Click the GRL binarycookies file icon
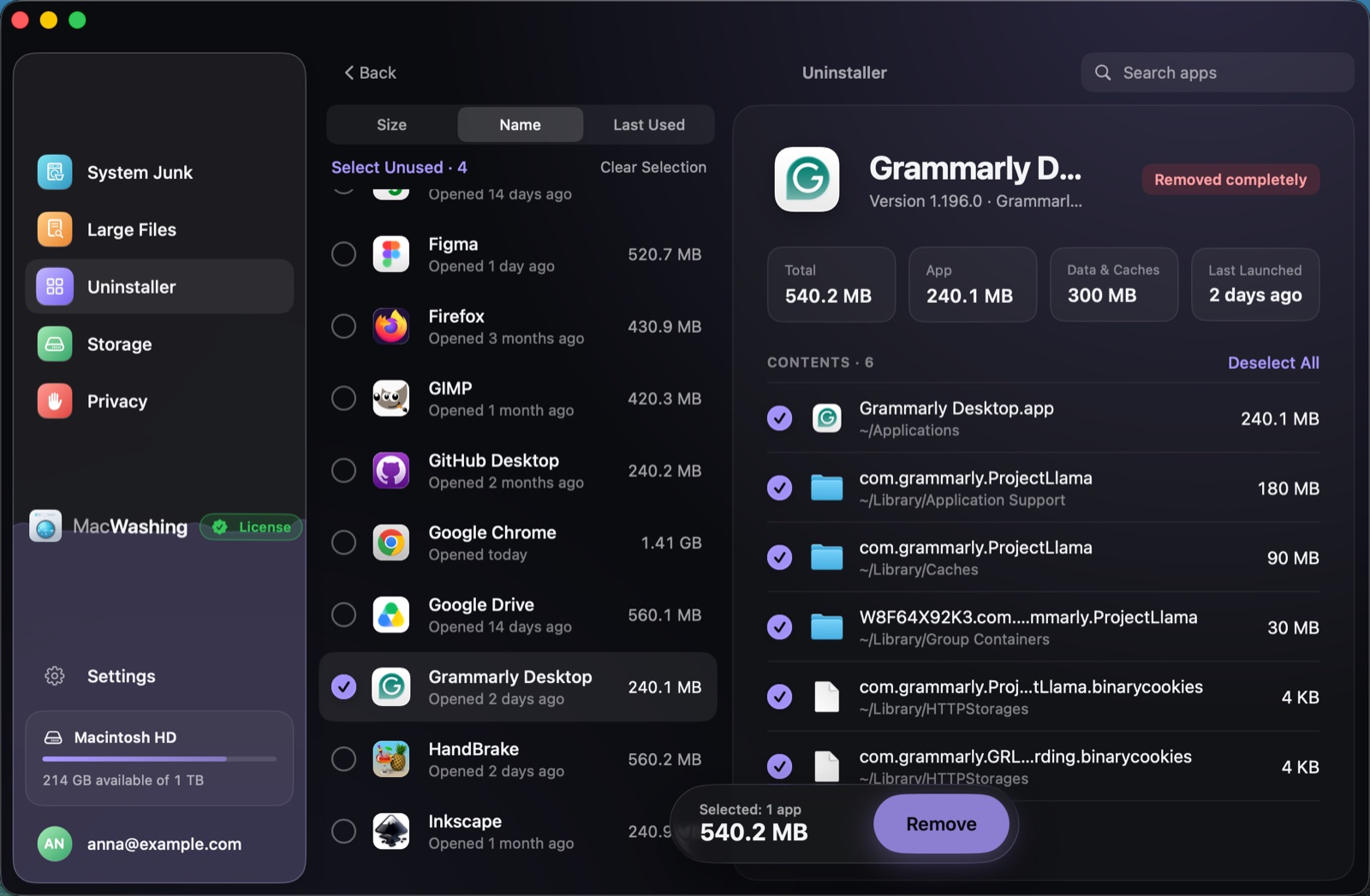Viewport: 1370px width, 896px height. [826, 767]
